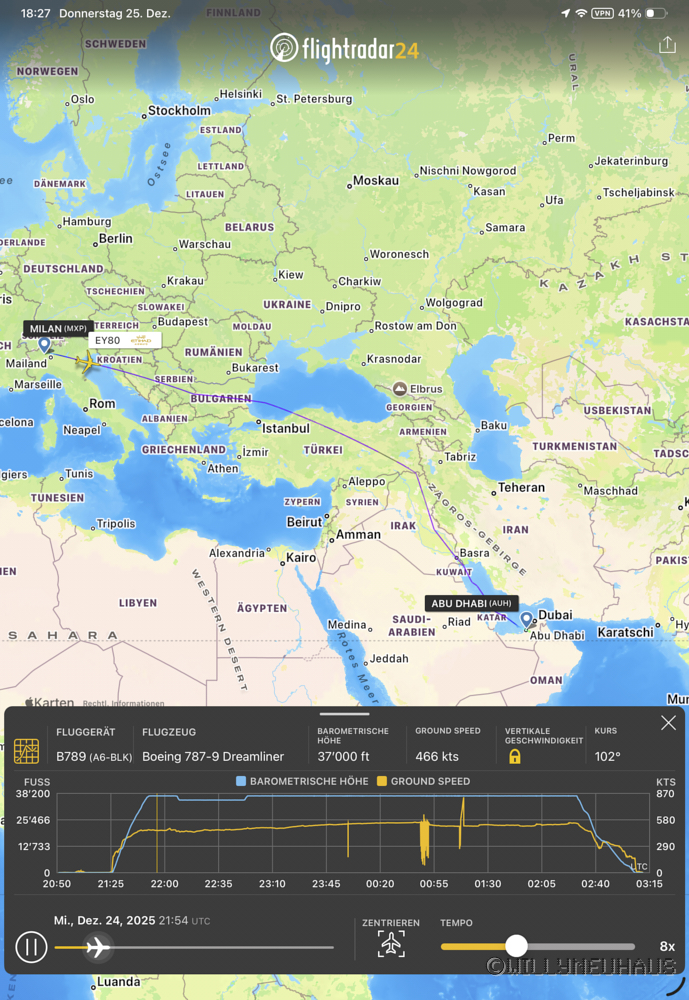The image size is (689, 1000).
Task: Tap the orange radar grid icon
Action: click(x=27, y=750)
